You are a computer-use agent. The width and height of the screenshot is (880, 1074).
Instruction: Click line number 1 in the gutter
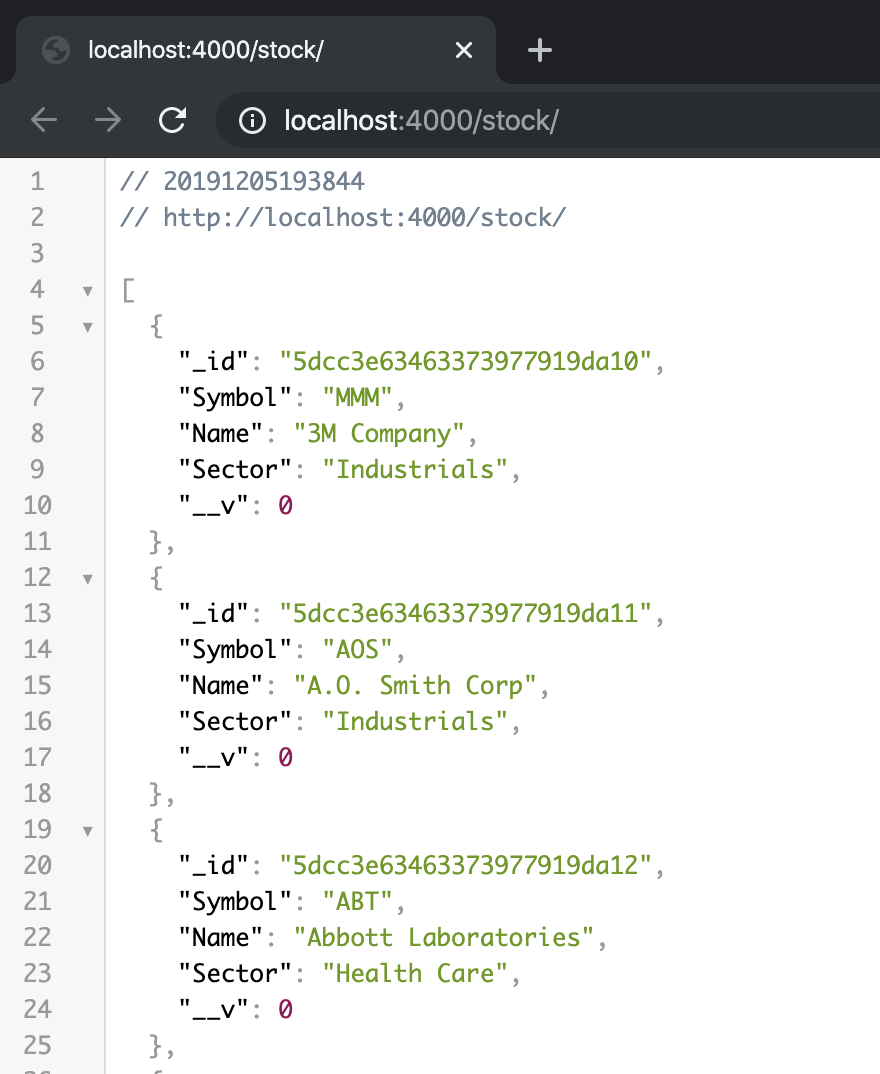(x=37, y=182)
